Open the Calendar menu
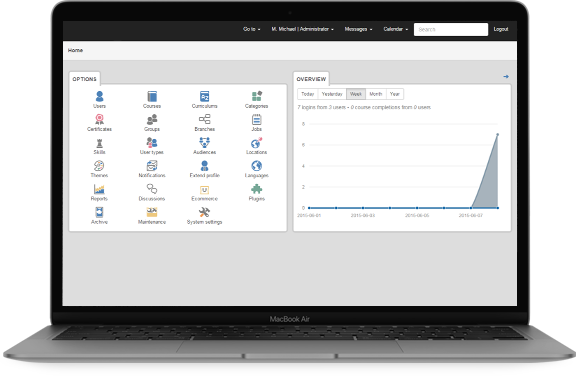This screenshot has height=376, width=576. click(396, 29)
